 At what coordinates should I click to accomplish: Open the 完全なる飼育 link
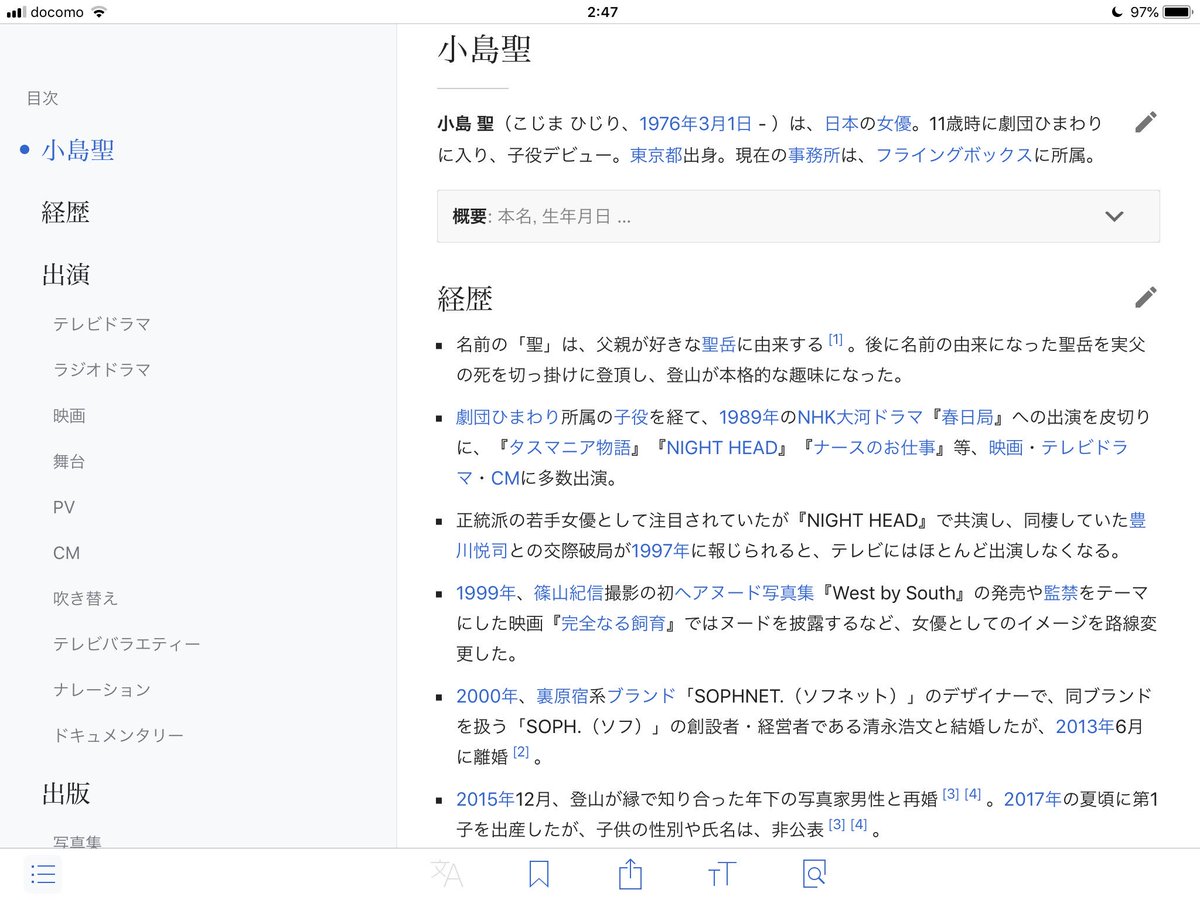(x=613, y=624)
